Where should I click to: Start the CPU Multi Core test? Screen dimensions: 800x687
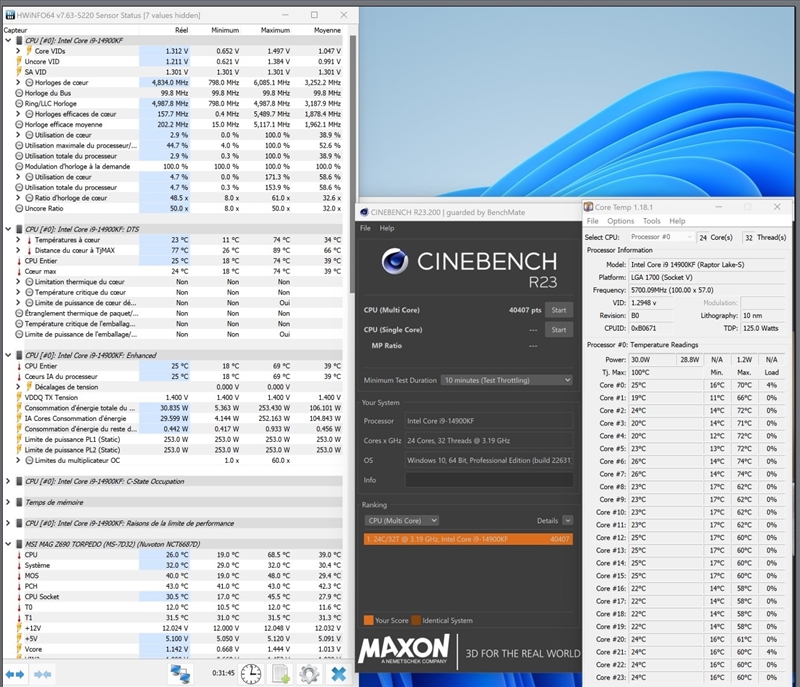559,310
